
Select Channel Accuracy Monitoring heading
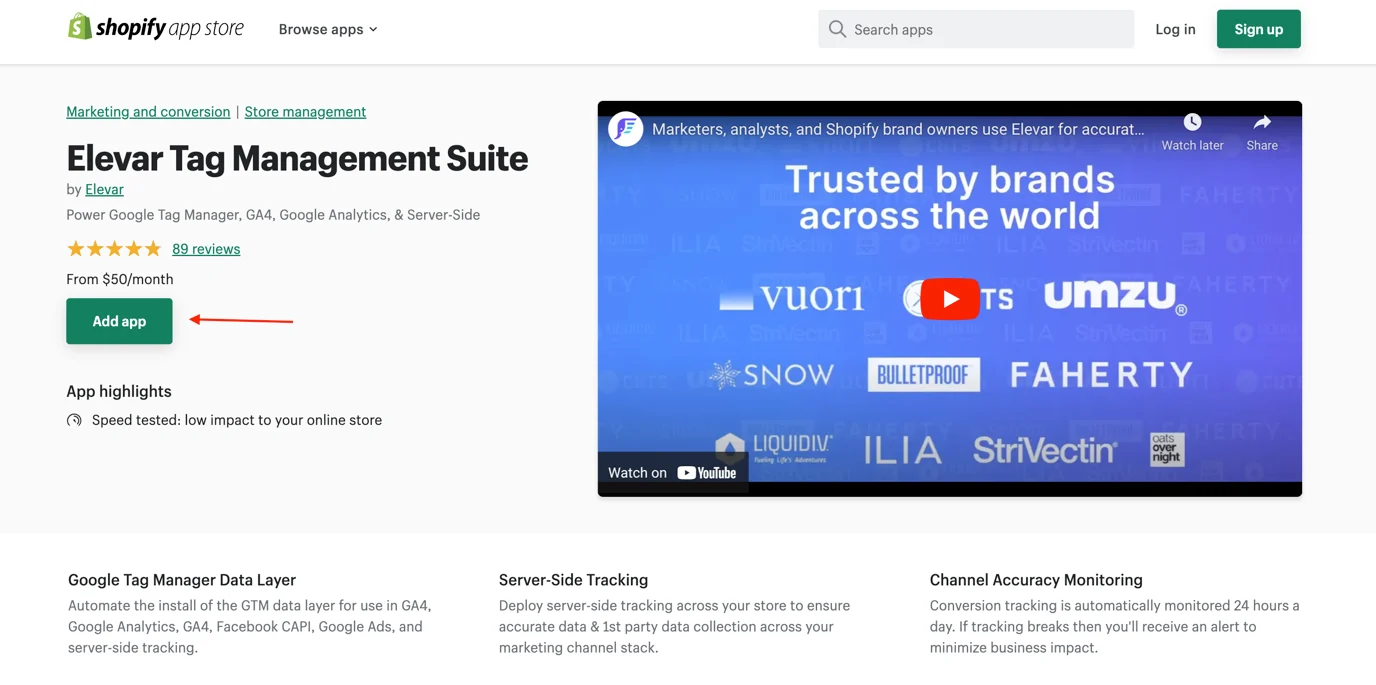1036,580
